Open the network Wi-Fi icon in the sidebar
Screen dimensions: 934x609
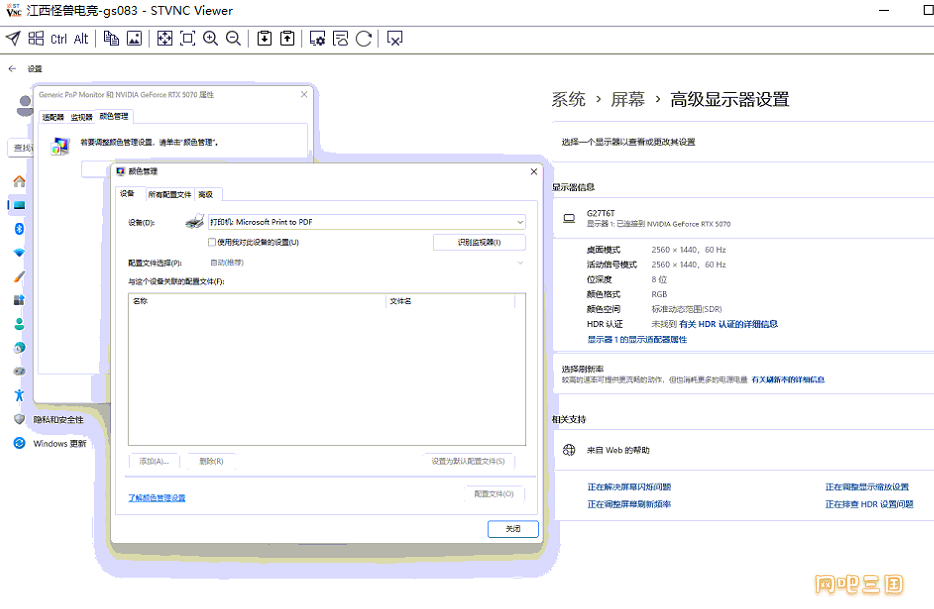point(19,253)
